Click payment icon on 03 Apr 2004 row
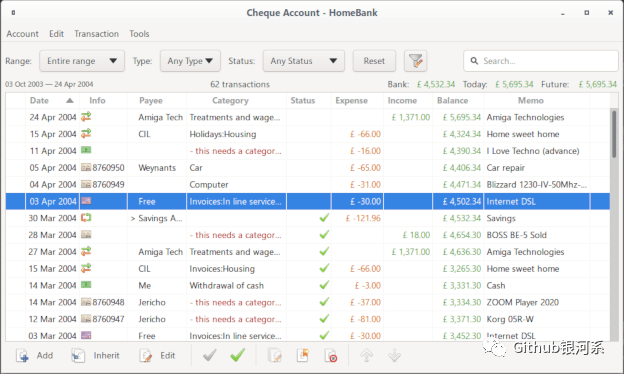The image size is (624, 374). [x=86, y=201]
